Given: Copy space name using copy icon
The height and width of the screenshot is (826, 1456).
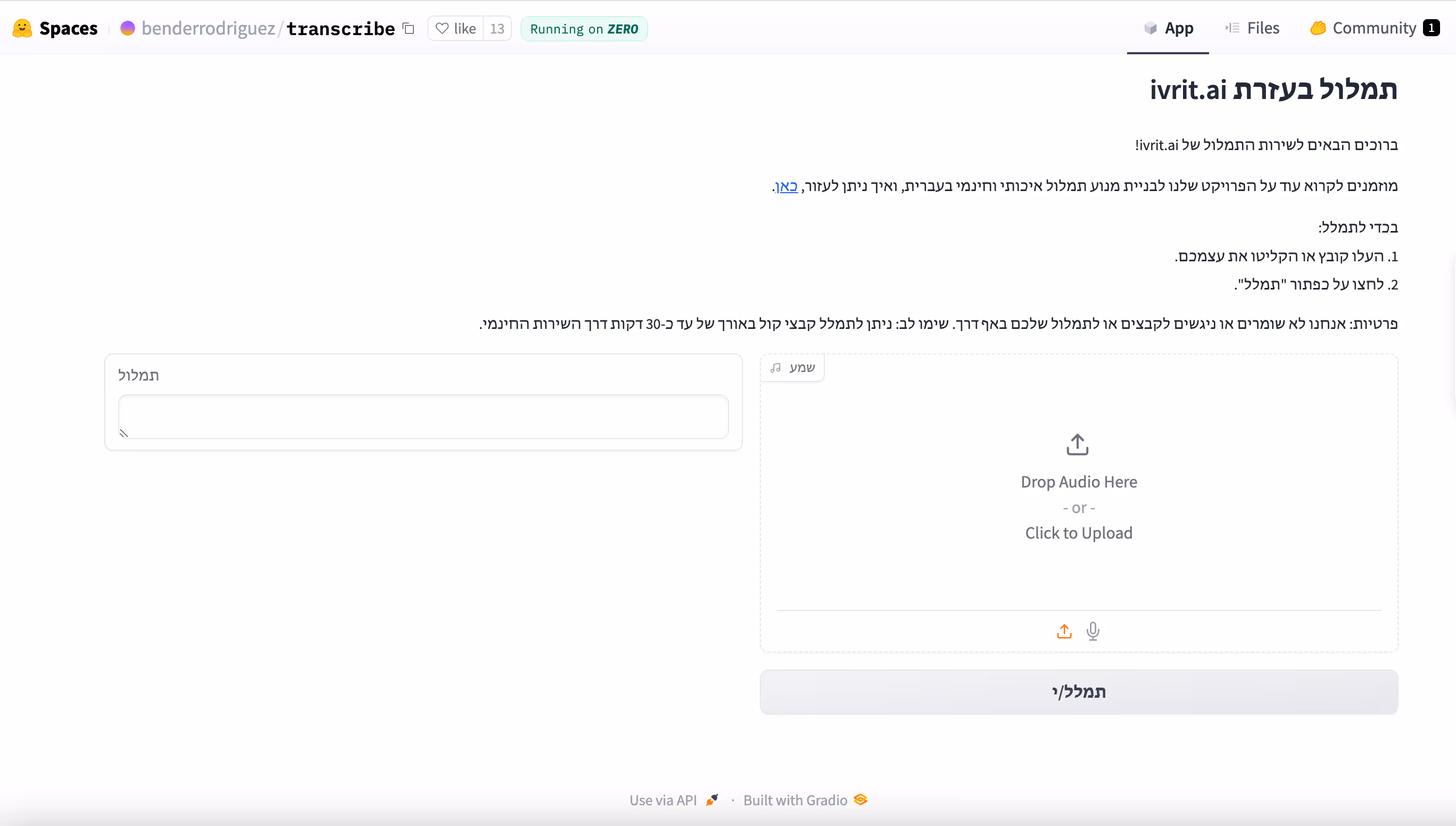Looking at the screenshot, I should coord(408,28).
